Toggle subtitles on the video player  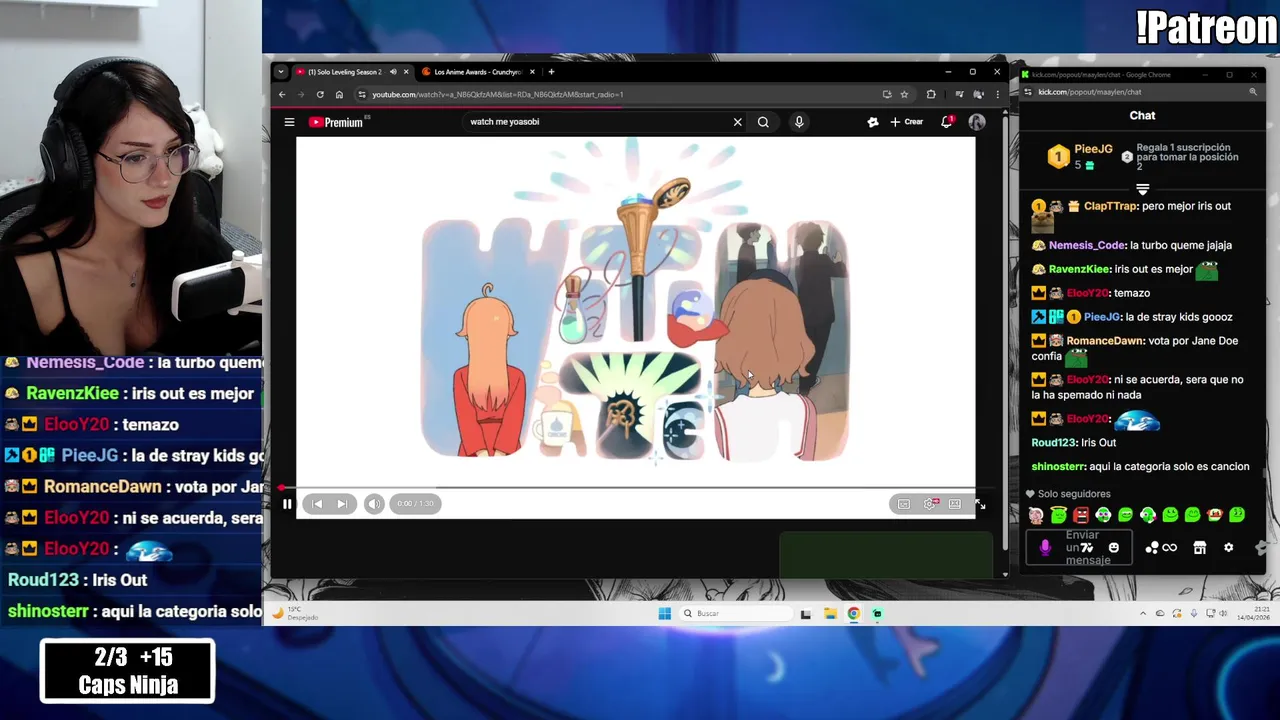[x=904, y=504]
